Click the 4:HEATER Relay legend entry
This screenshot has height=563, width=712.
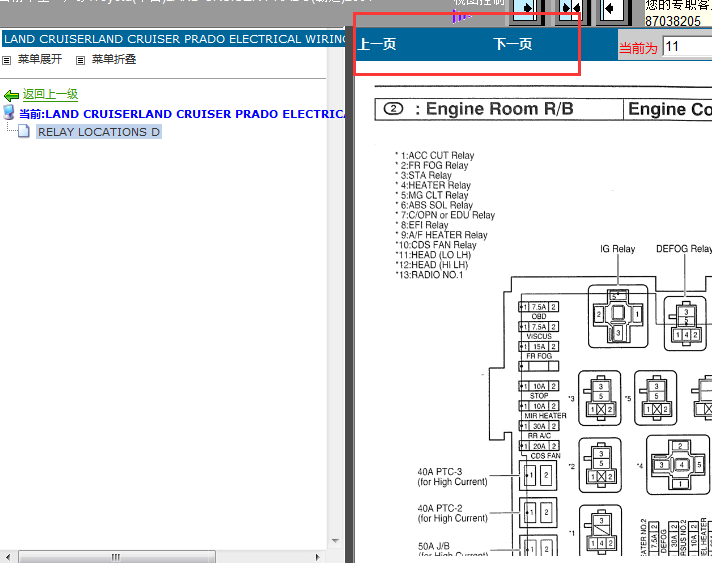[x=433, y=185]
